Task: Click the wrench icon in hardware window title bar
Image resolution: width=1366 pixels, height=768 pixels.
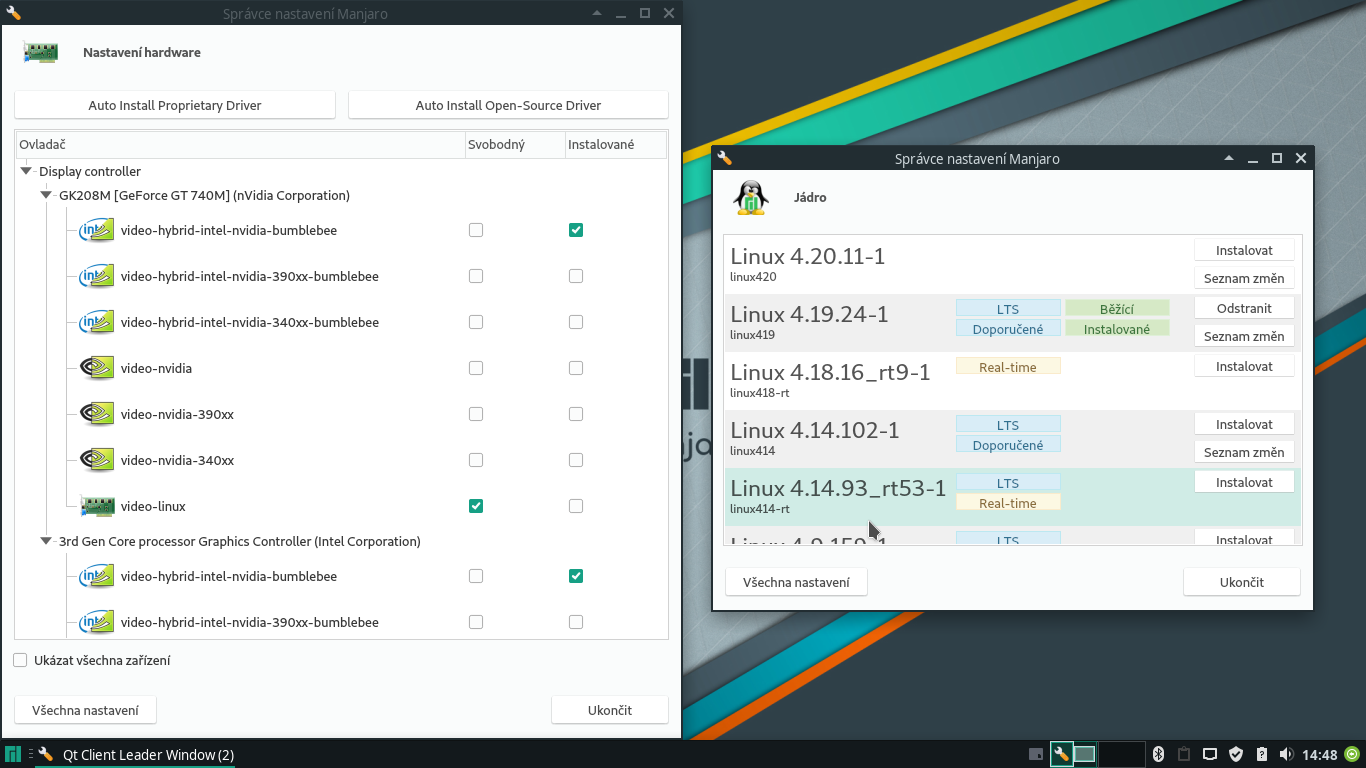Action: tap(13, 14)
